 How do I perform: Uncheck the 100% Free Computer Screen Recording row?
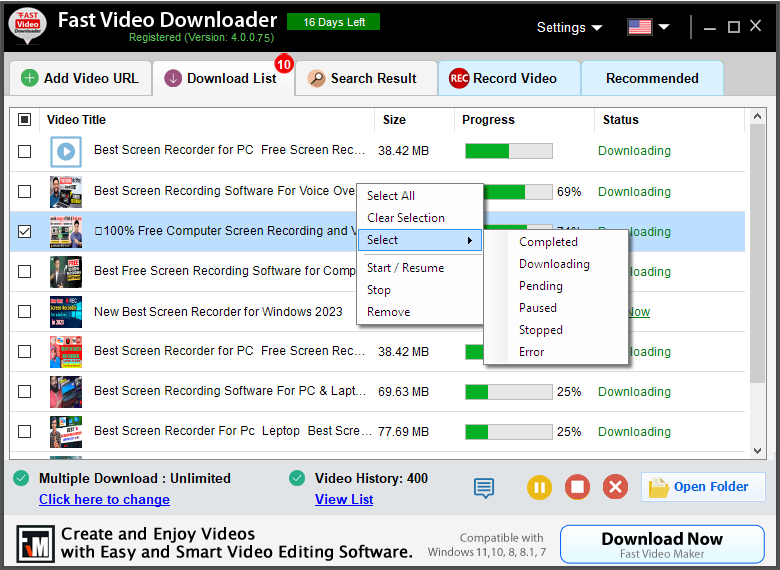[25, 232]
